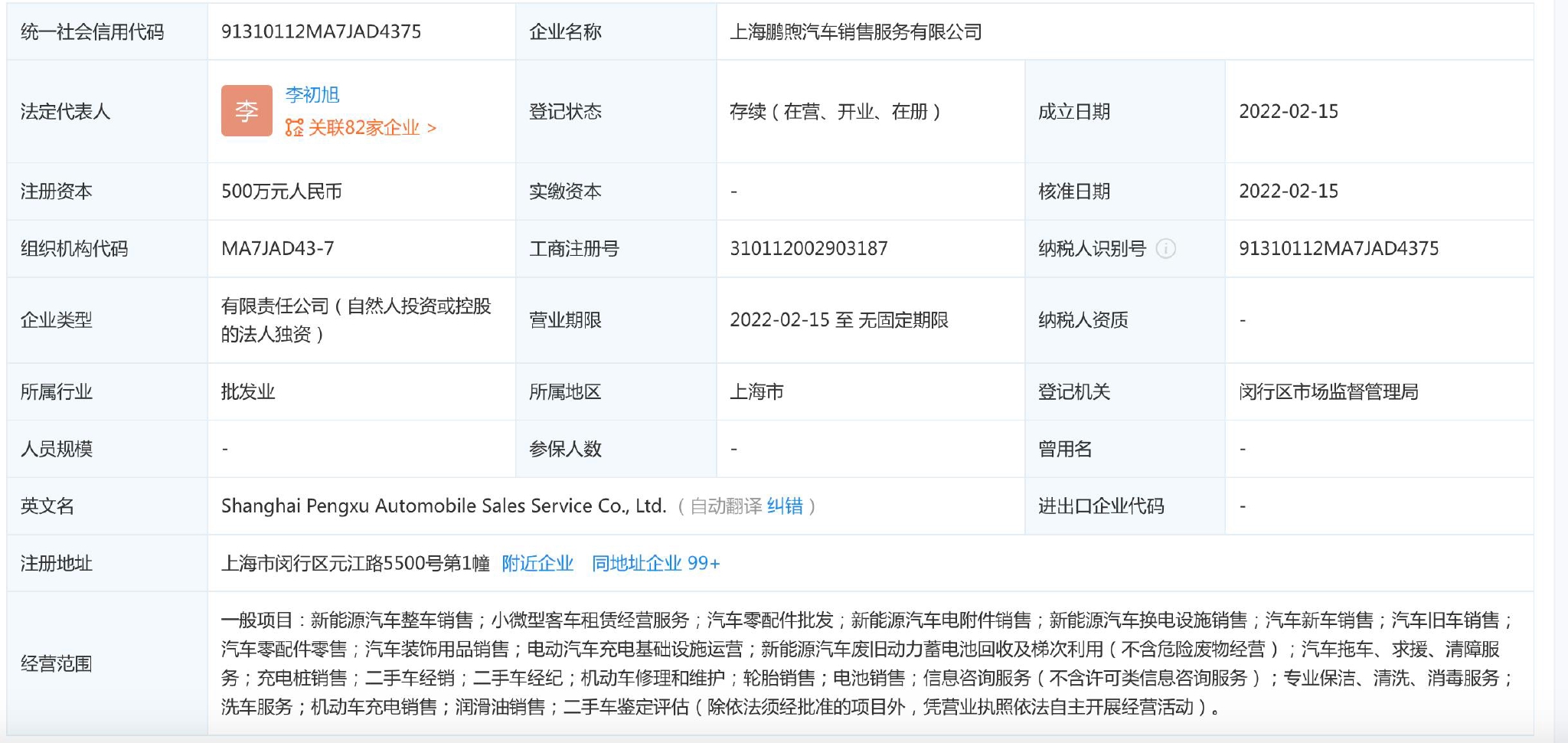Select taxpayer ID value beside 纳税人识别号
This screenshot has width=1568, height=743.
pos(1339,248)
